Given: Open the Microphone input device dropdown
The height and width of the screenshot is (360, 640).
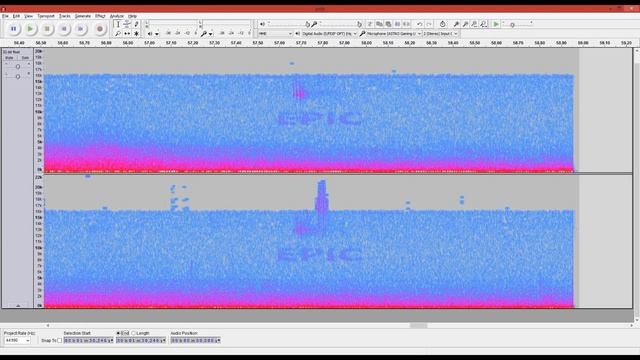Looking at the screenshot, I should tap(393, 33).
